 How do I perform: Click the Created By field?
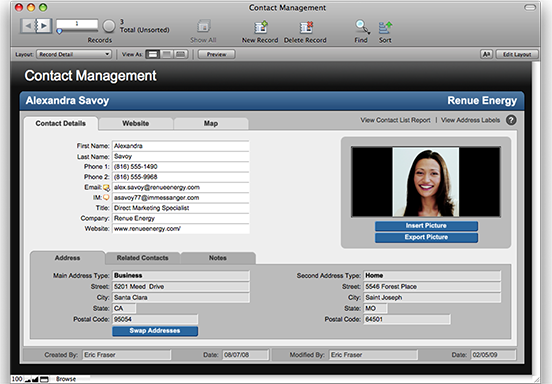click(x=127, y=355)
